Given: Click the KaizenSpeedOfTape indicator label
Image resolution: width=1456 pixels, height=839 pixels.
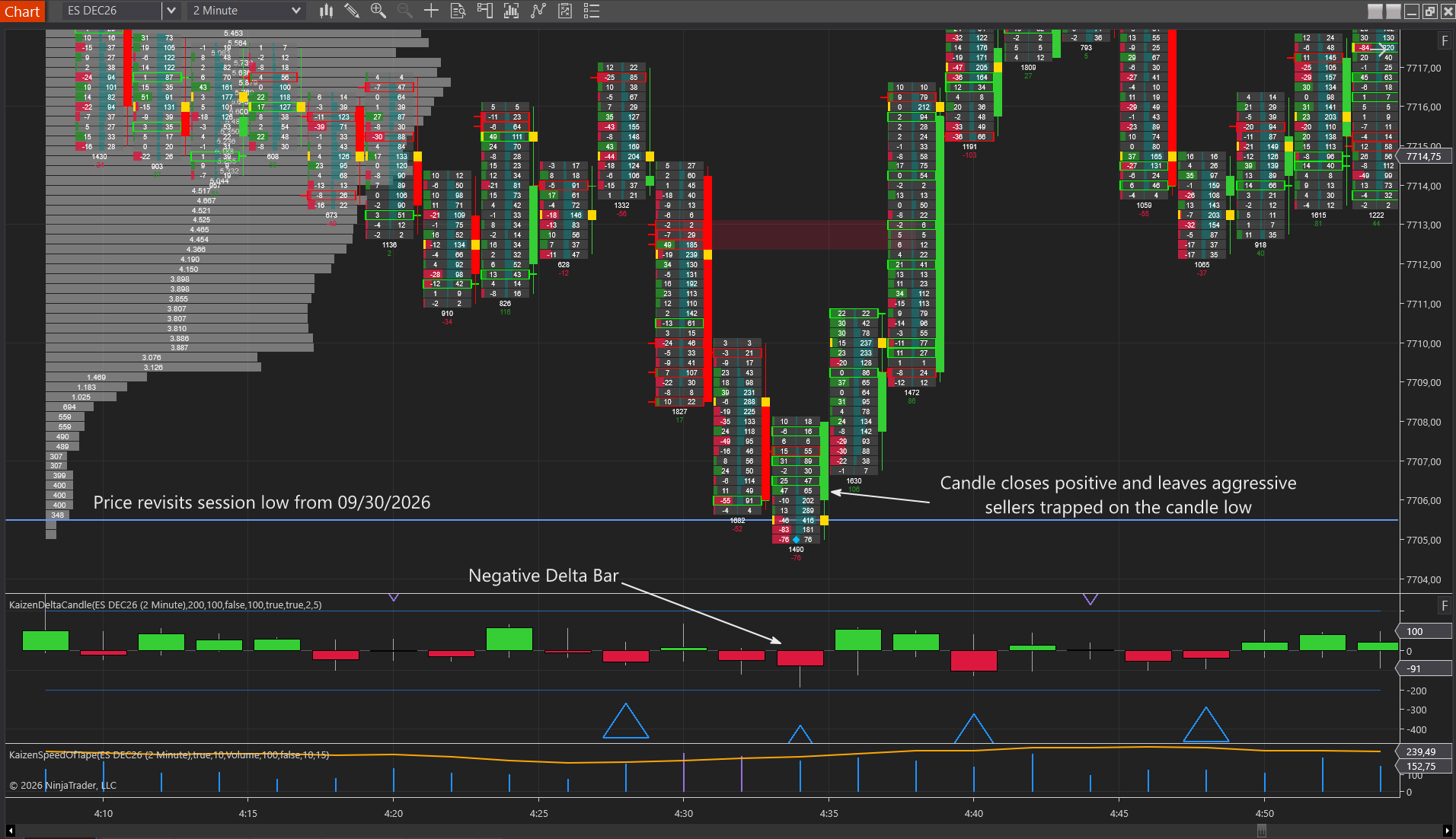Looking at the screenshot, I should [x=169, y=754].
